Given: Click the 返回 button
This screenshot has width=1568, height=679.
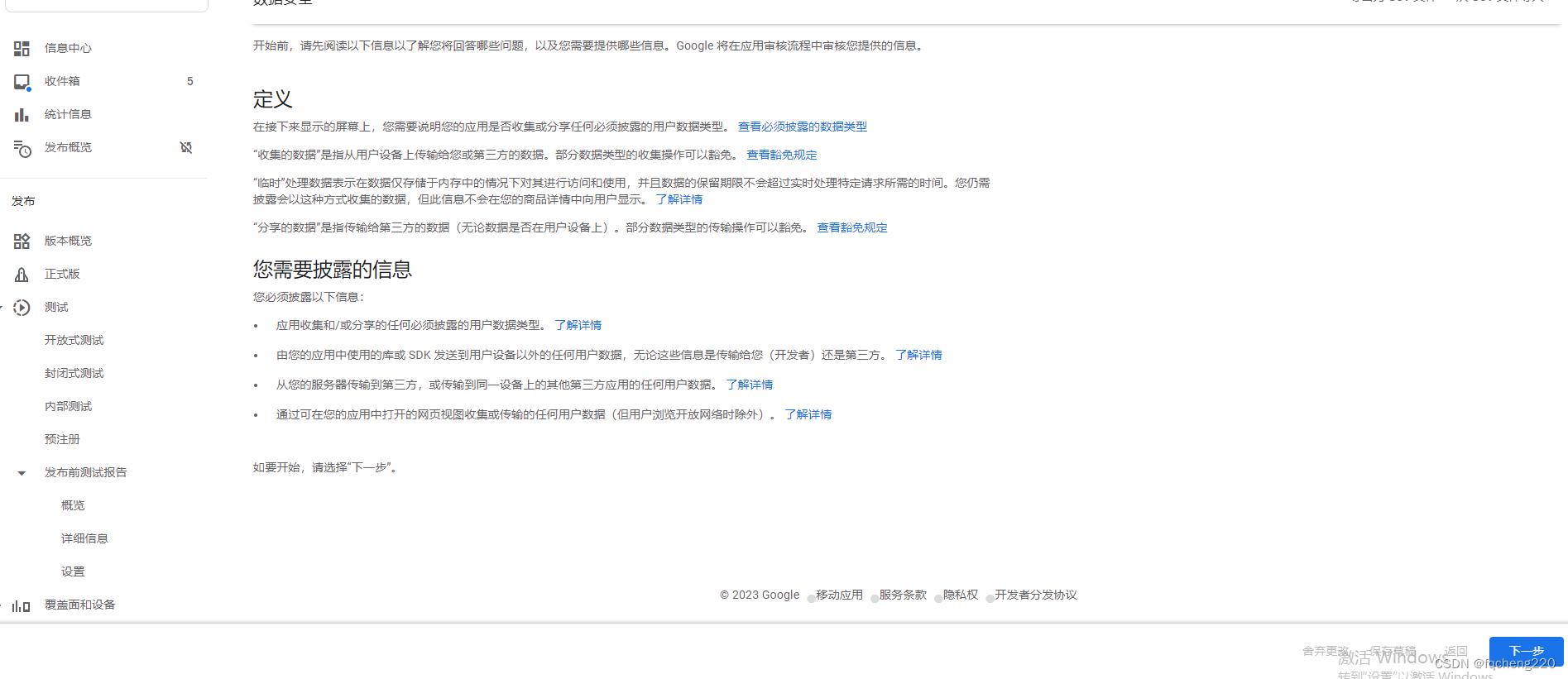Looking at the screenshot, I should coord(1455,651).
